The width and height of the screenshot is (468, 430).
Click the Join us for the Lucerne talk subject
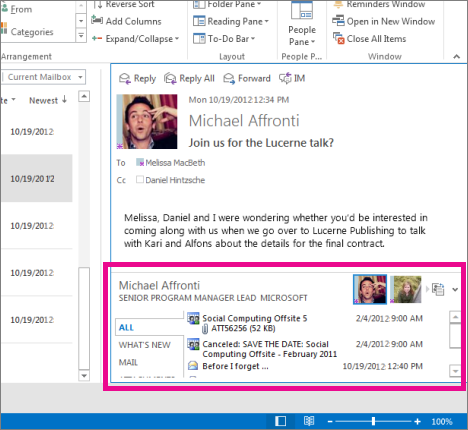pyautogui.click(x=261, y=143)
